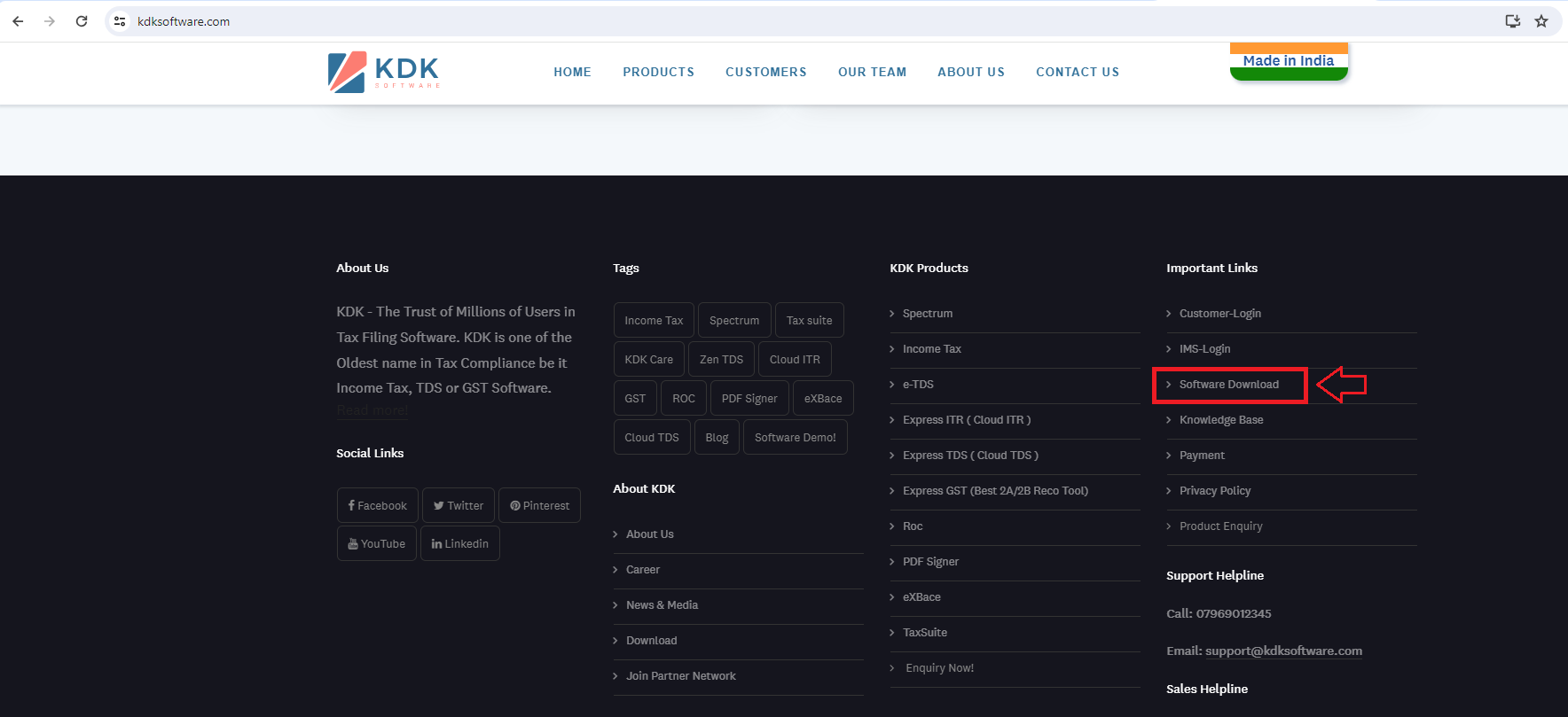Open the Twitter social link
This screenshot has width=1568, height=717.
pos(459,505)
